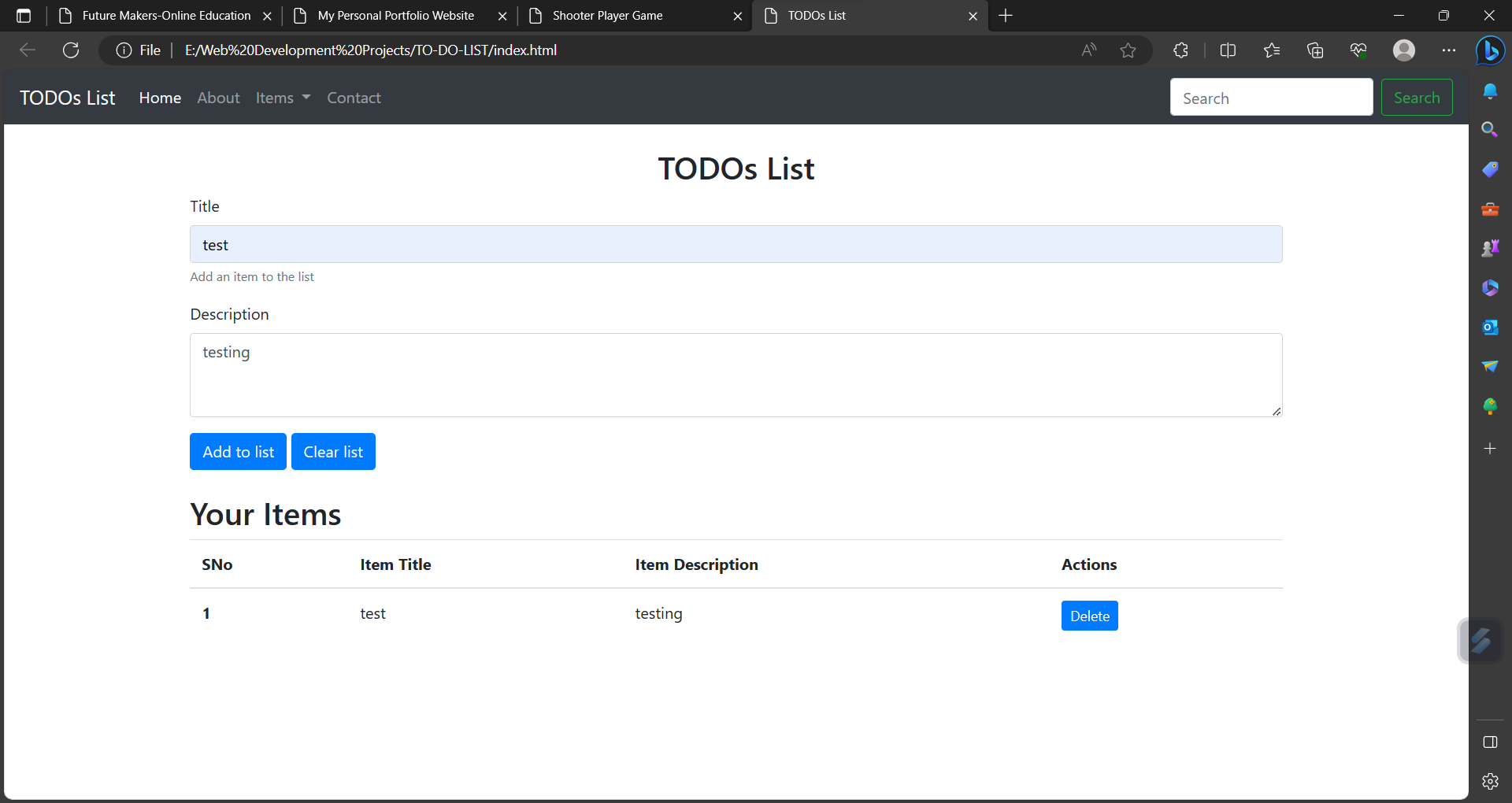The height and width of the screenshot is (803, 1512).
Task: Activate Read aloud in the address bar
Action: [1089, 50]
